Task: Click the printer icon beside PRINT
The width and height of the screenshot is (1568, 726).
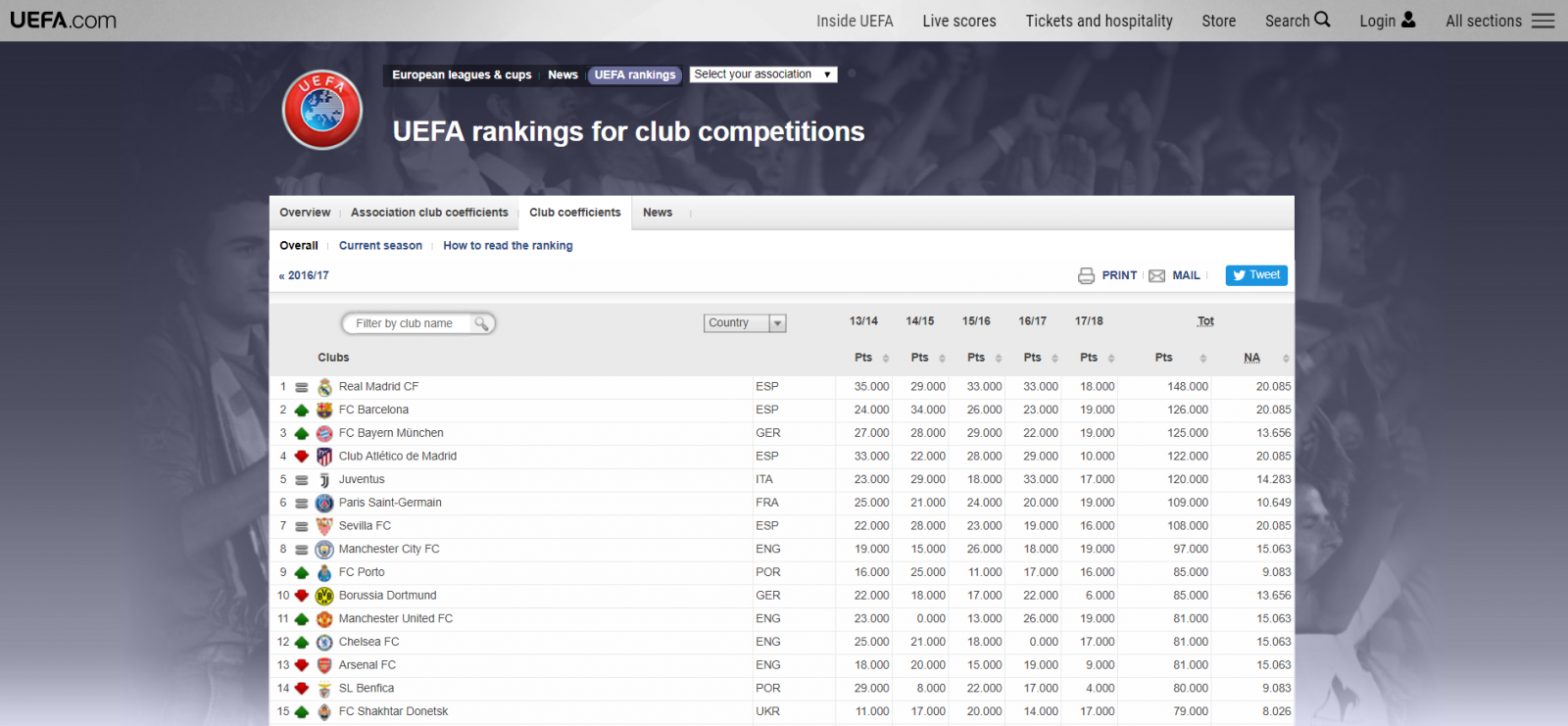Action: coord(1086,275)
